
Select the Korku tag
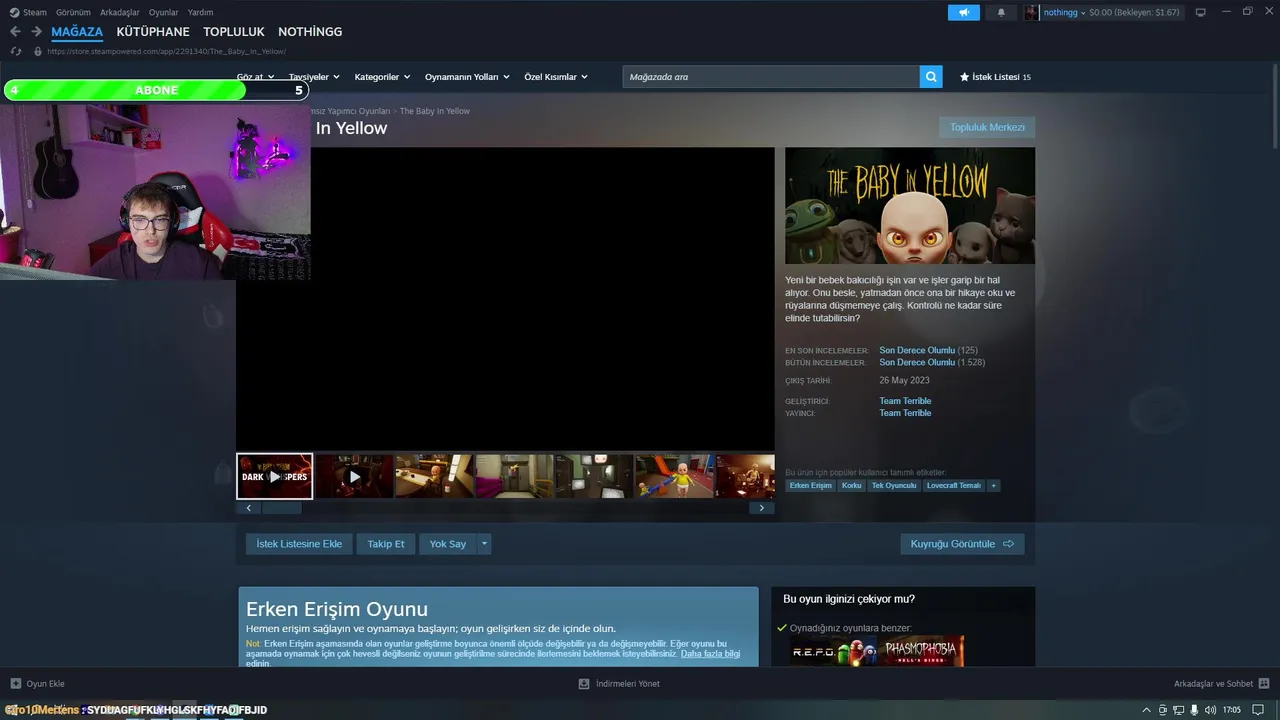point(851,485)
